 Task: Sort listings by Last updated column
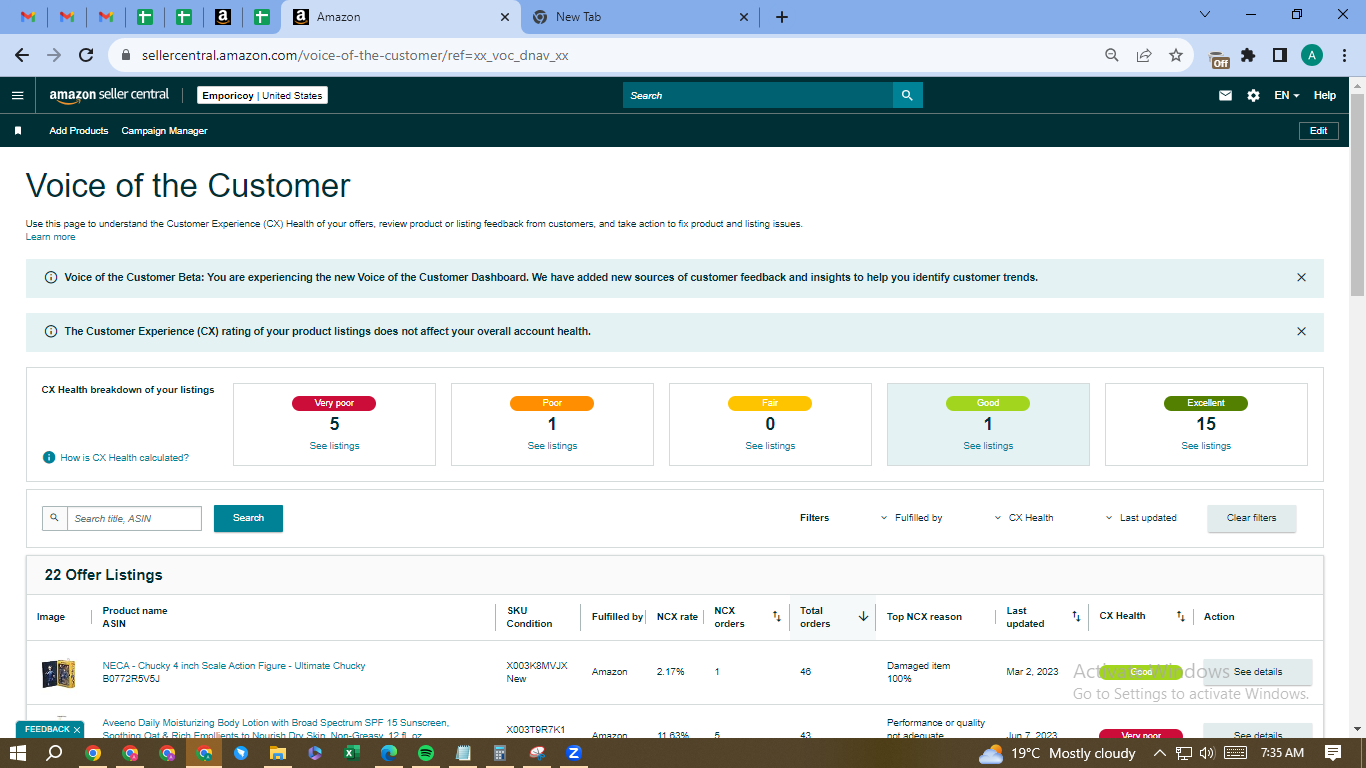click(1076, 617)
